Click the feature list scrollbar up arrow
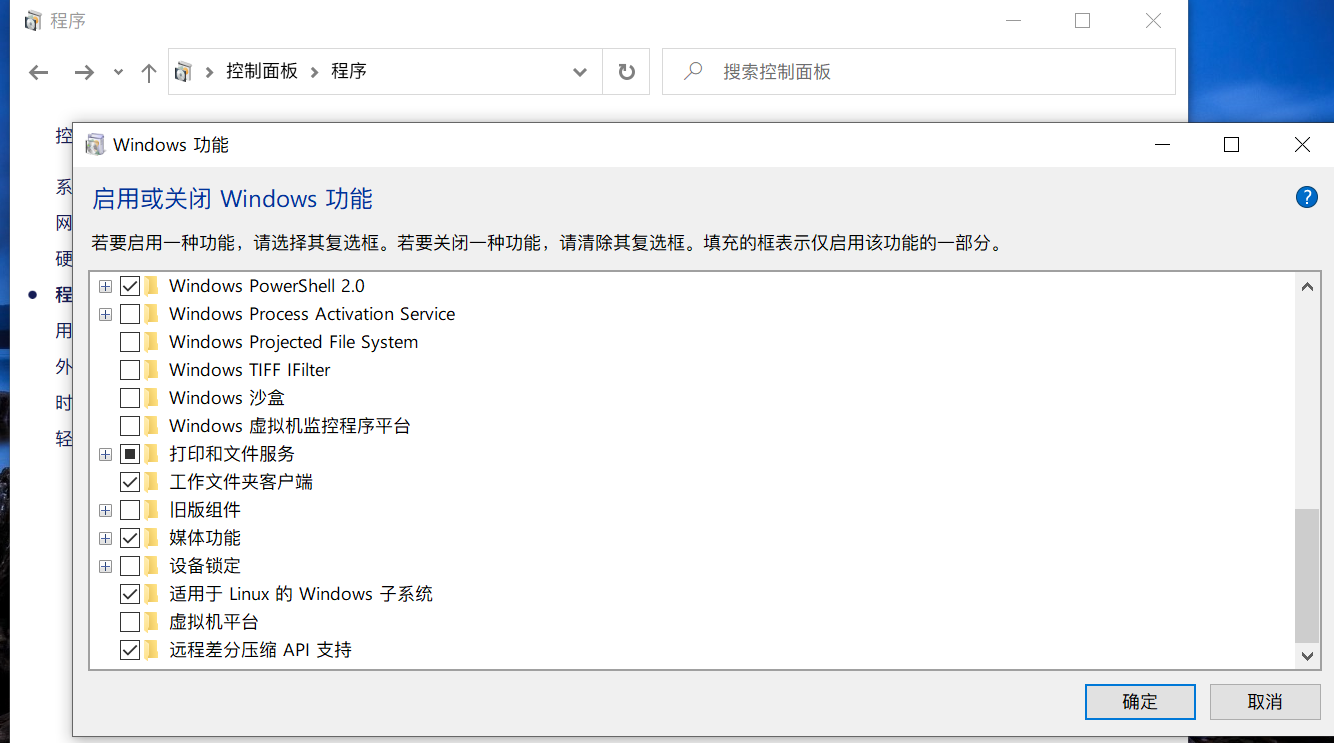1334x743 pixels. (x=1307, y=287)
